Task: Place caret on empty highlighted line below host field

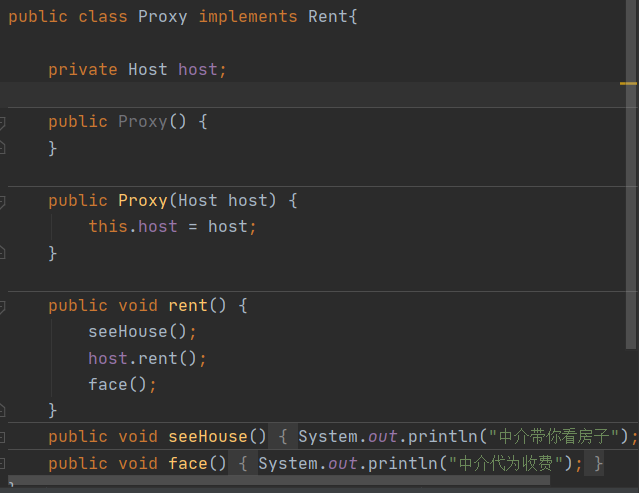Action: pyautogui.click(x=313, y=95)
